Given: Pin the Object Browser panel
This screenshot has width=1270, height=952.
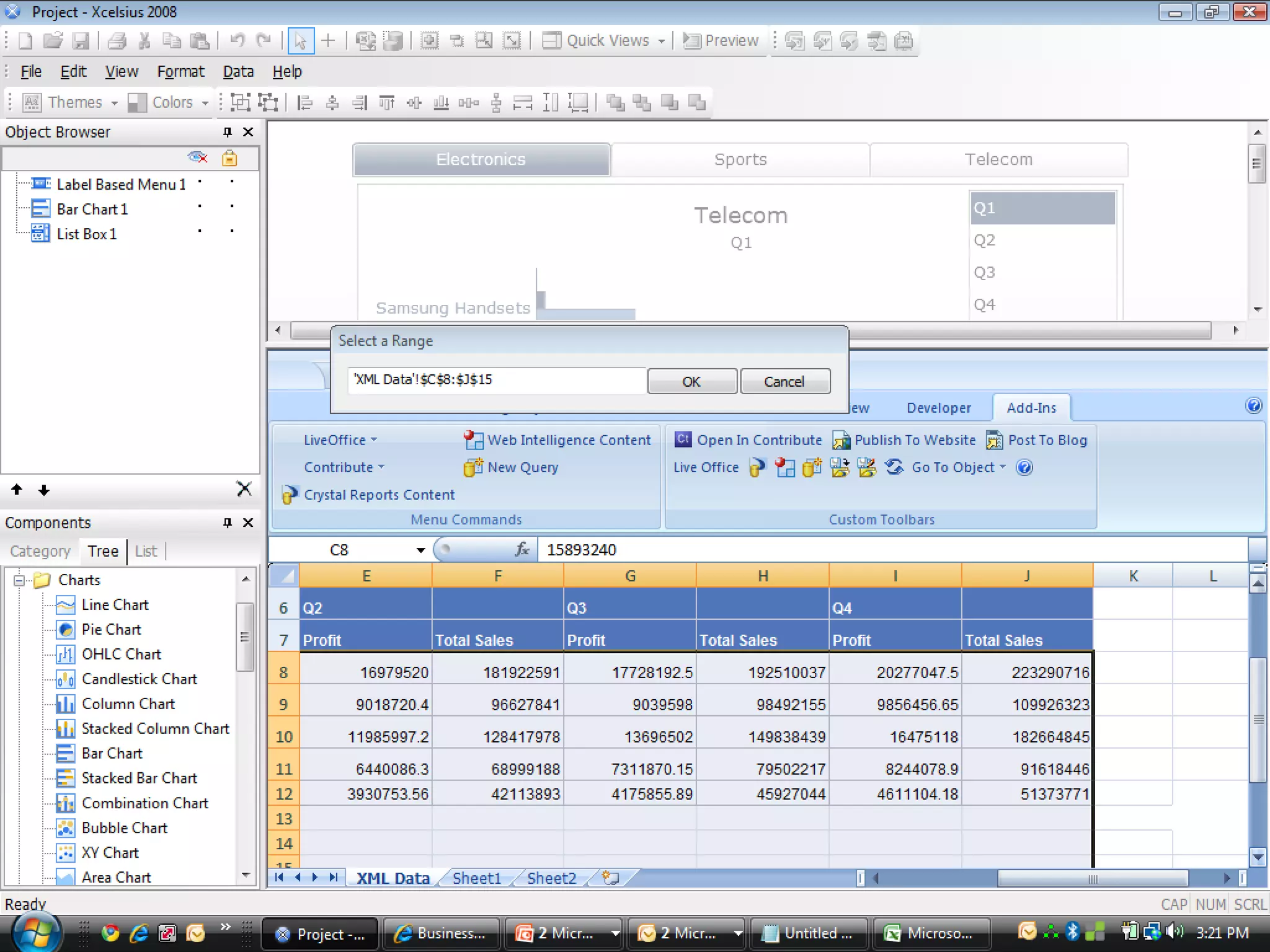Looking at the screenshot, I should [227, 132].
